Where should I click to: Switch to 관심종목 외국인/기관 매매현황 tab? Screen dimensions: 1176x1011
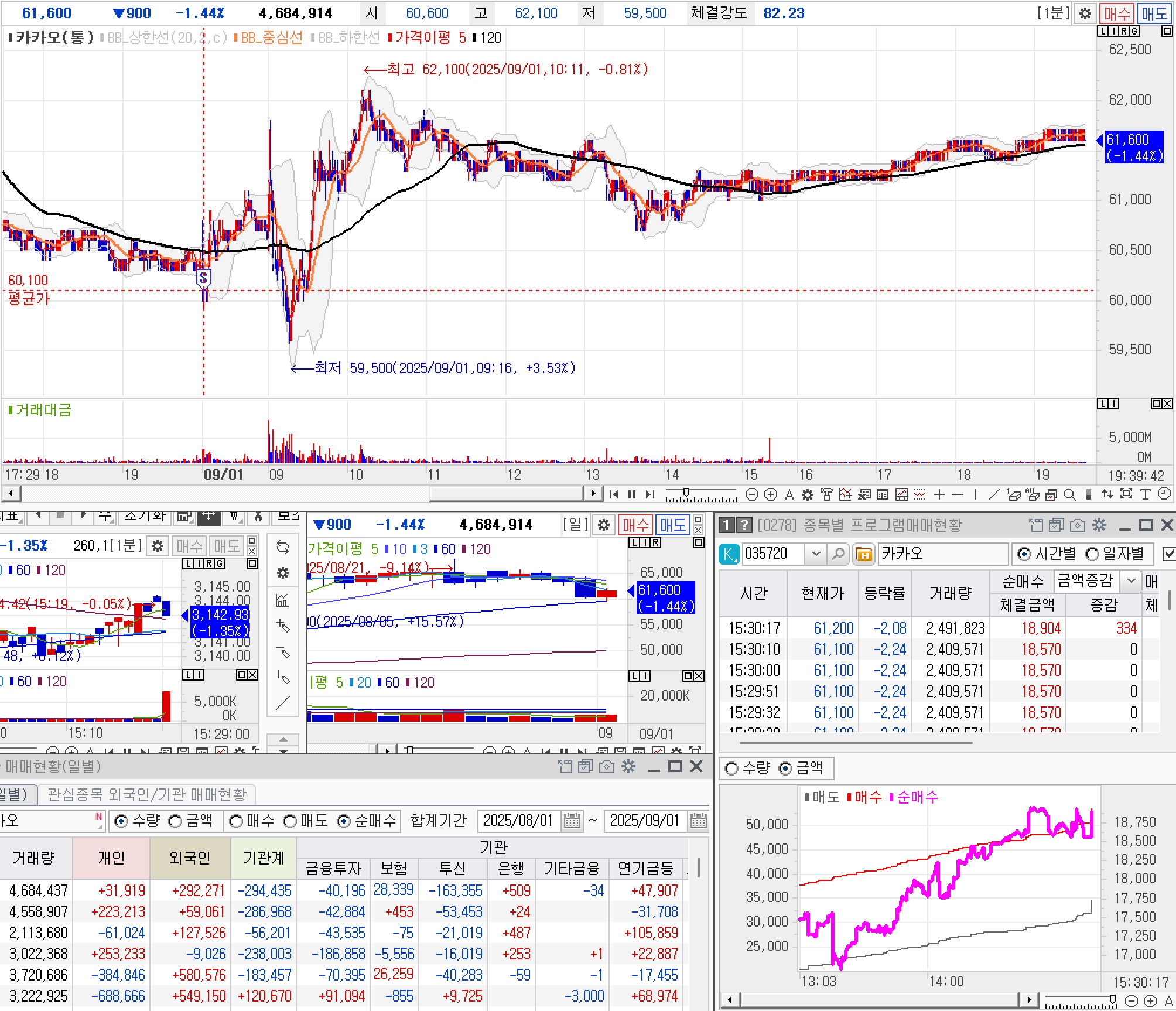point(146,795)
